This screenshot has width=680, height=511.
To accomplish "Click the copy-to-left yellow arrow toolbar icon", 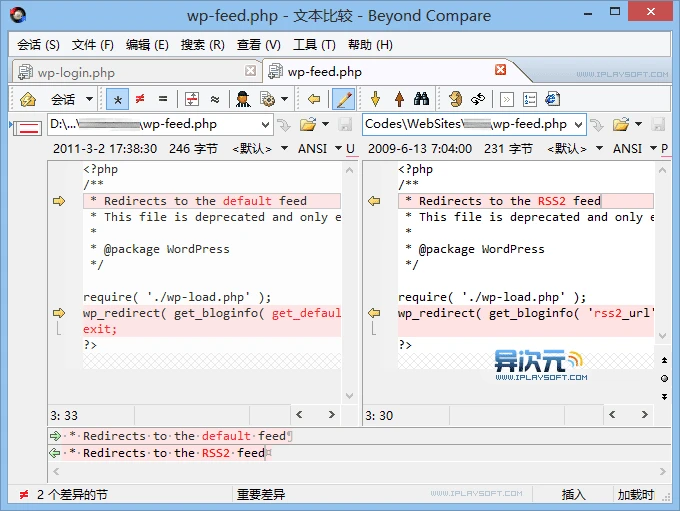I will coord(314,99).
